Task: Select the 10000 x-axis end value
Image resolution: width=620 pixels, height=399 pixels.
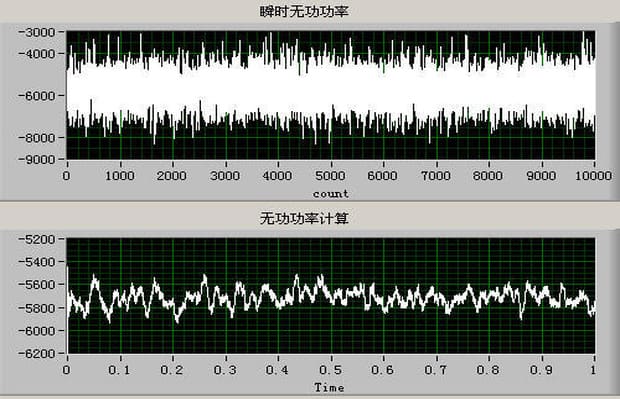Action: point(593,176)
